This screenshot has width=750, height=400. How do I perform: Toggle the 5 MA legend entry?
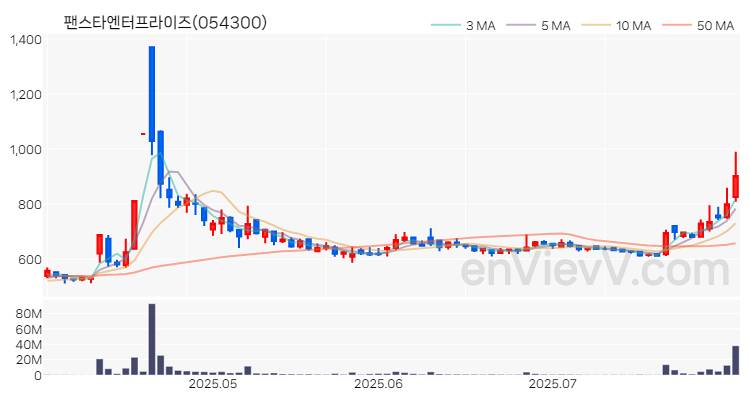click(538, 25)
